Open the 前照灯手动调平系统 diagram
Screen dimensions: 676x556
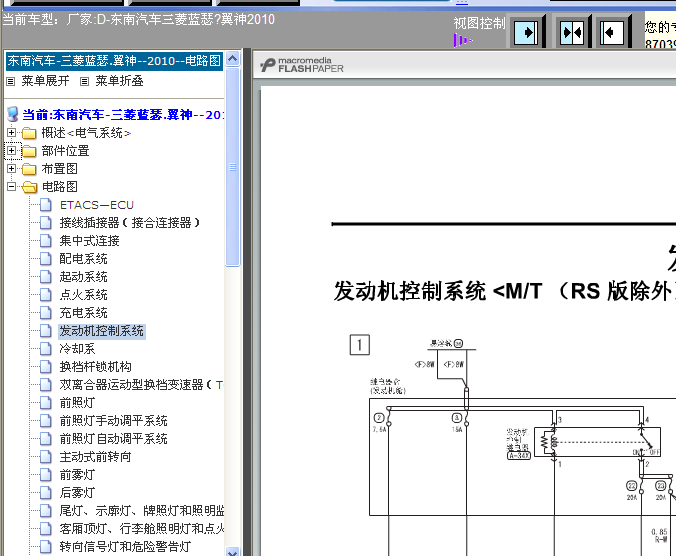point(114,421)
